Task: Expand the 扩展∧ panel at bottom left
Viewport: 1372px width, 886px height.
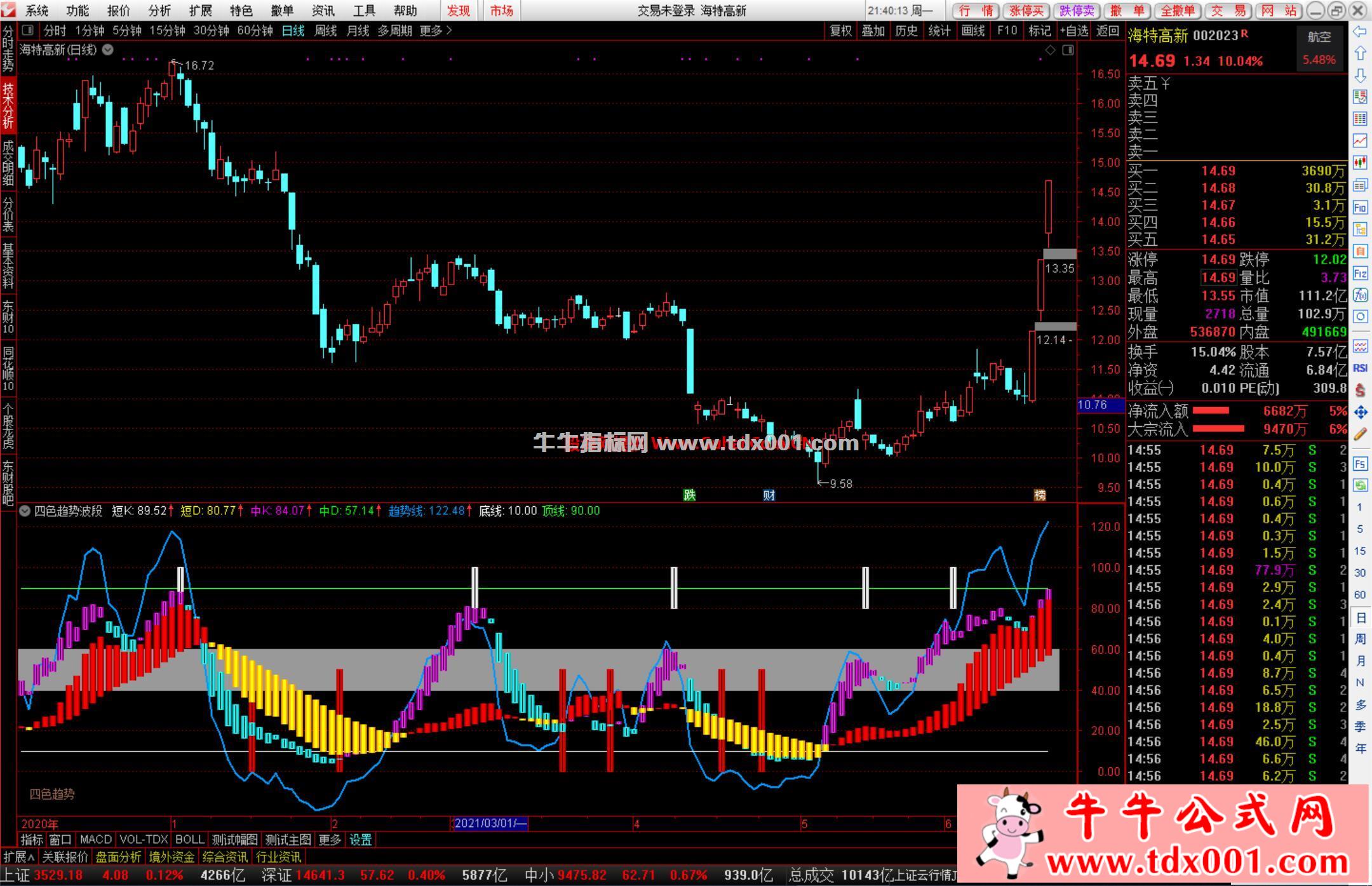Action: pos(19,857)
